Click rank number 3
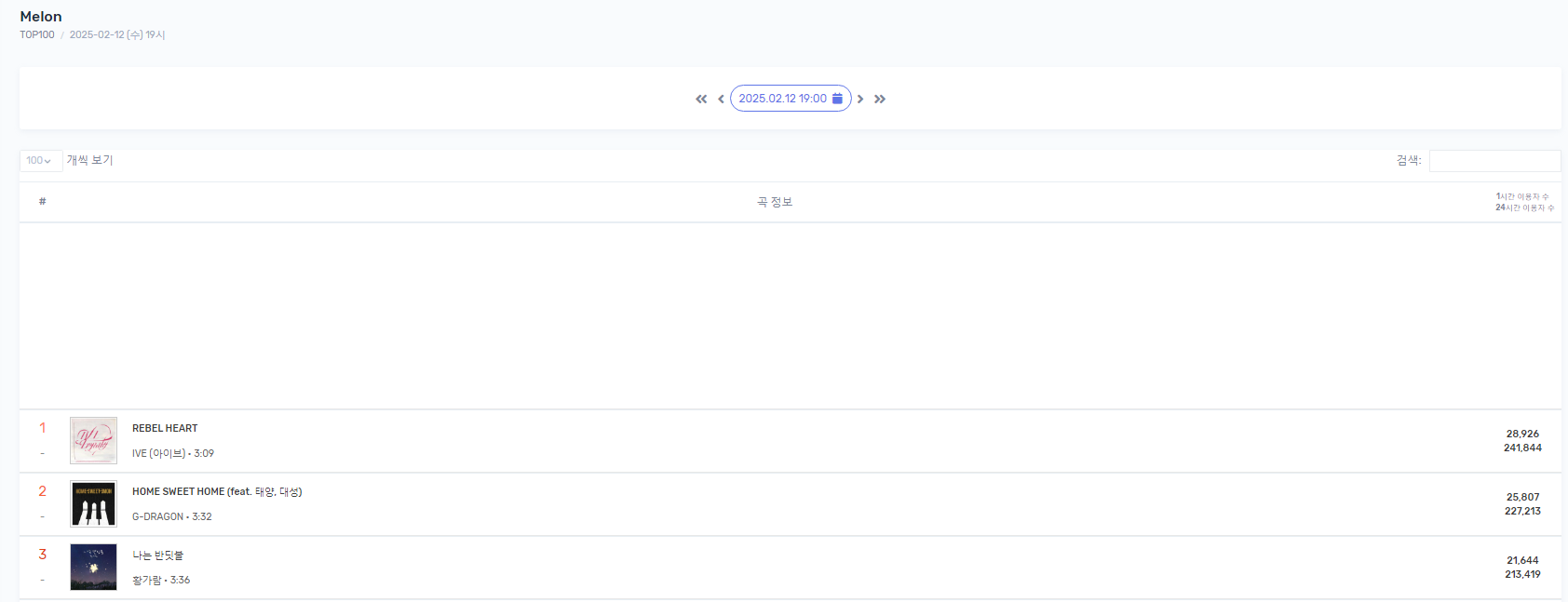1568x602 pixels. pyautogui.click(x=42, y=555)
